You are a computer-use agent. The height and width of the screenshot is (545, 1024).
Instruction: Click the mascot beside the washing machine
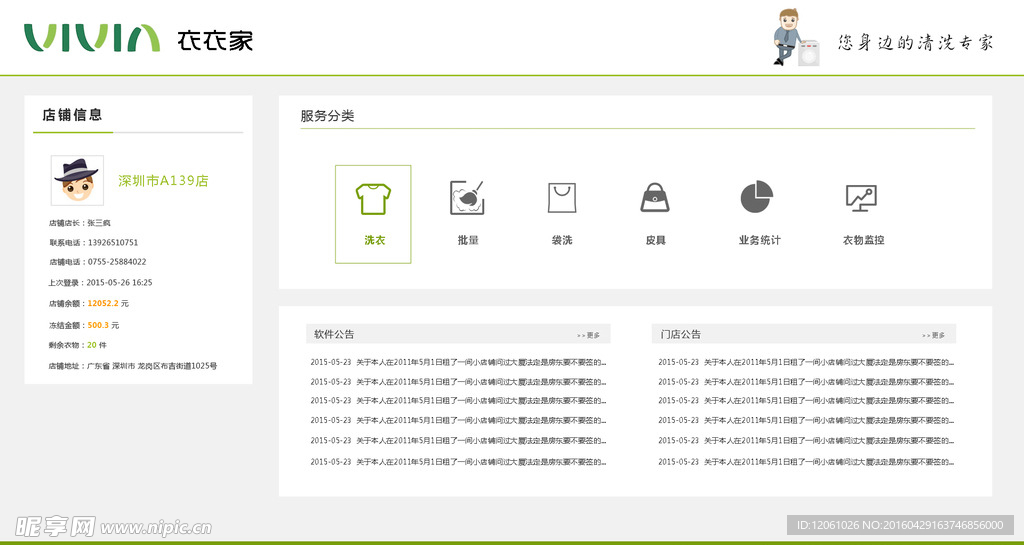pos(795,37)
